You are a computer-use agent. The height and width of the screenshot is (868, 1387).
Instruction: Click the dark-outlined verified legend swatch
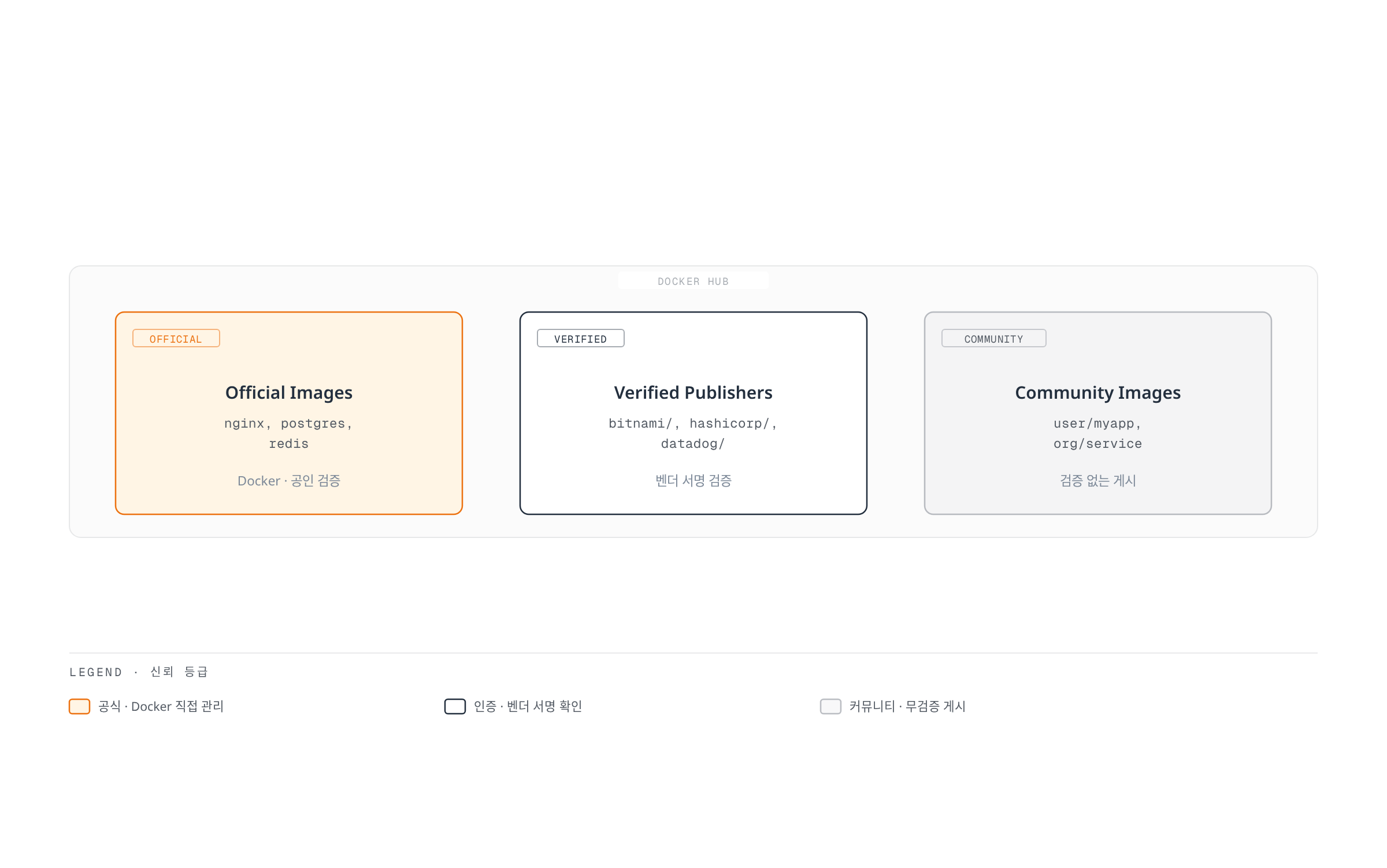point(455,707)
